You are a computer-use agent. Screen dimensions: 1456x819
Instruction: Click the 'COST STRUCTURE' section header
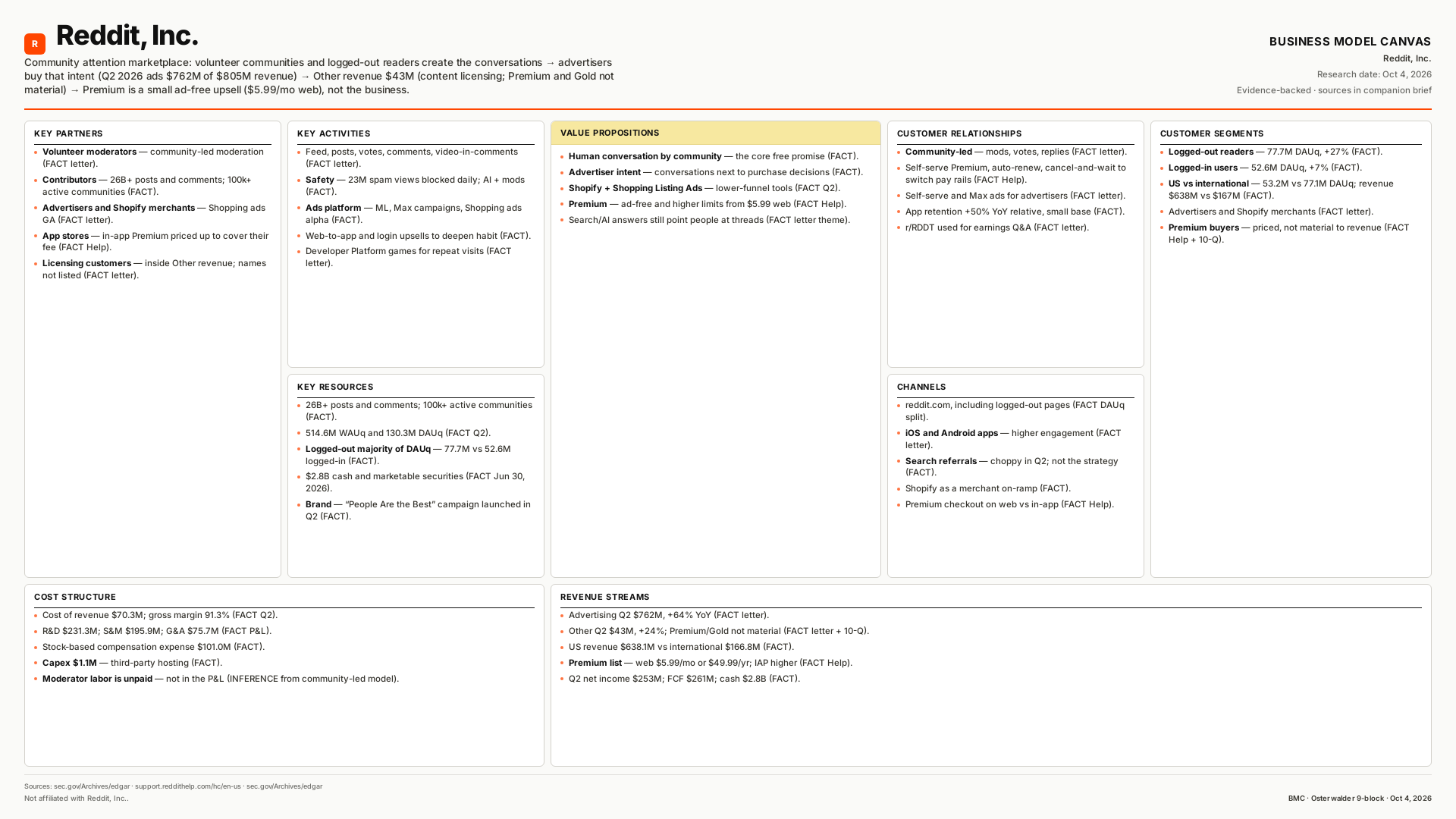(x=75, y=597)
